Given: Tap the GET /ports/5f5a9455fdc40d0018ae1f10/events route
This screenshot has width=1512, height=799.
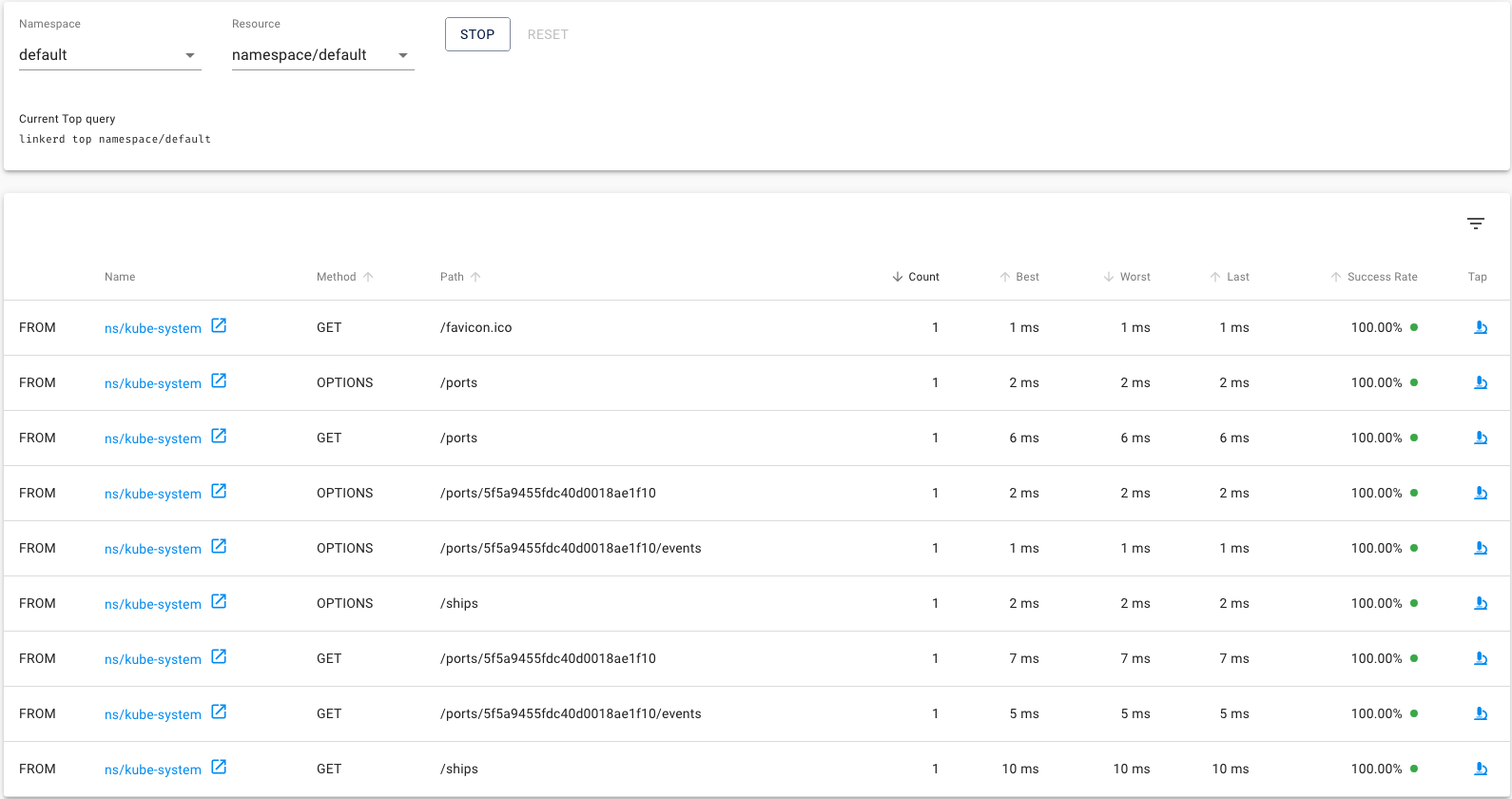Looking at the screenshot, I should pyautogui.click(x=1481, y=713).
